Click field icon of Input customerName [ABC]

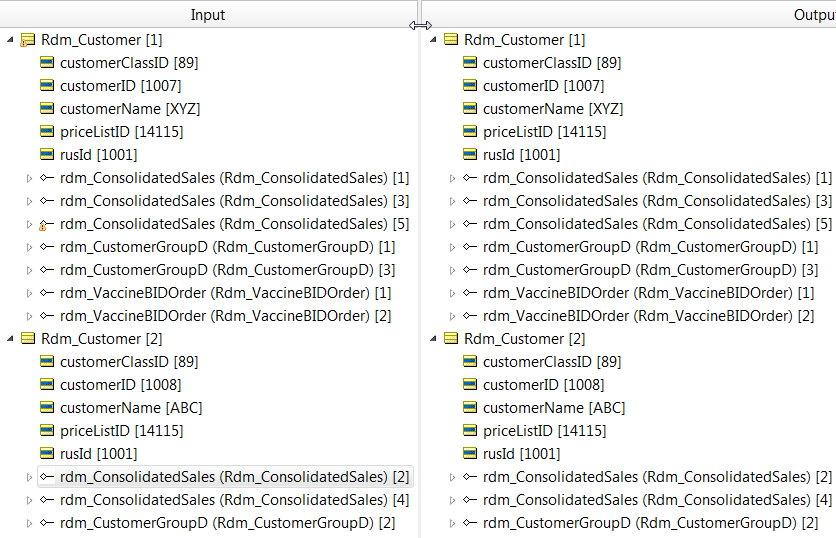point(47,407)
